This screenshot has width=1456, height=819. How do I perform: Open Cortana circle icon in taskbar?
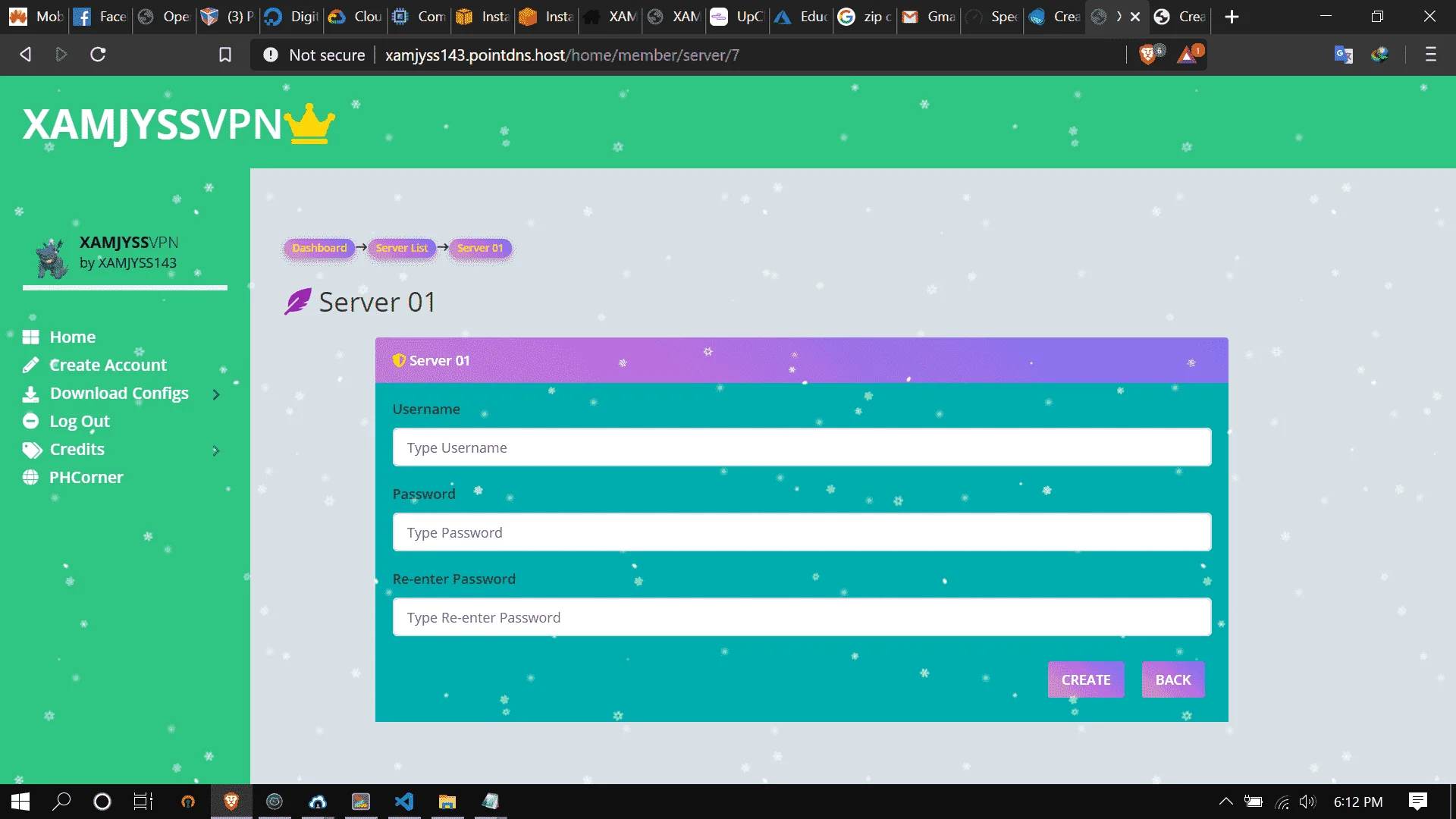[102, 802]
